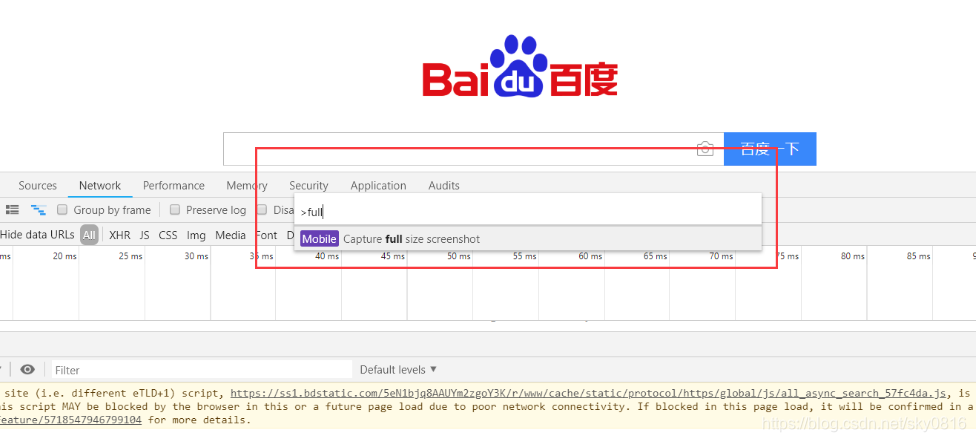Open the Performance tab
Image resolution: width=976 pixels, height=442 pixels.
pos(174,186)
